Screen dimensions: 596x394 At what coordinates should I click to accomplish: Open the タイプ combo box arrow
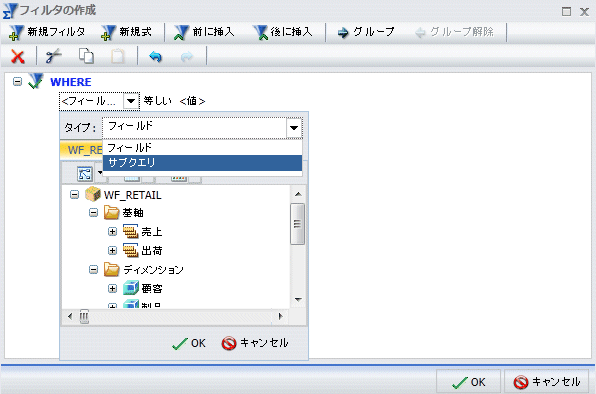(x=294, y=128)
